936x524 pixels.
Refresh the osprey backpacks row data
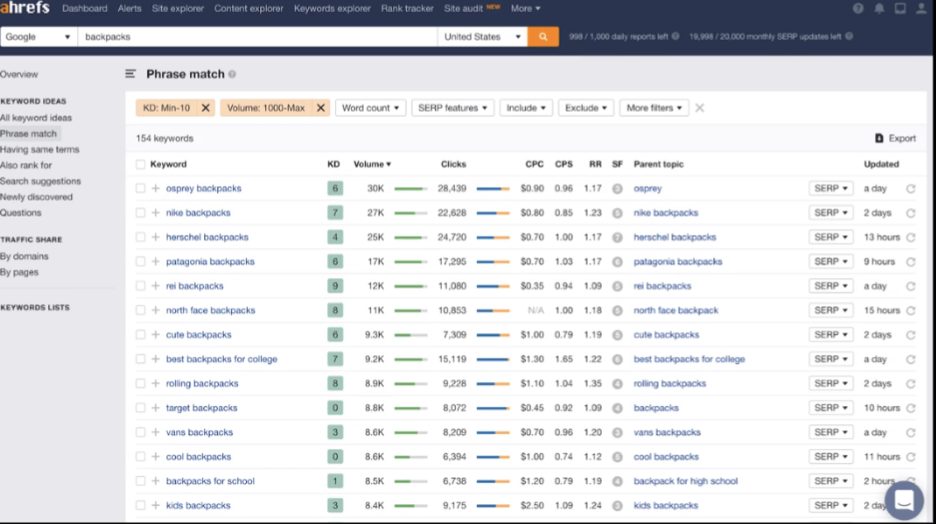[x=910, y=189]
